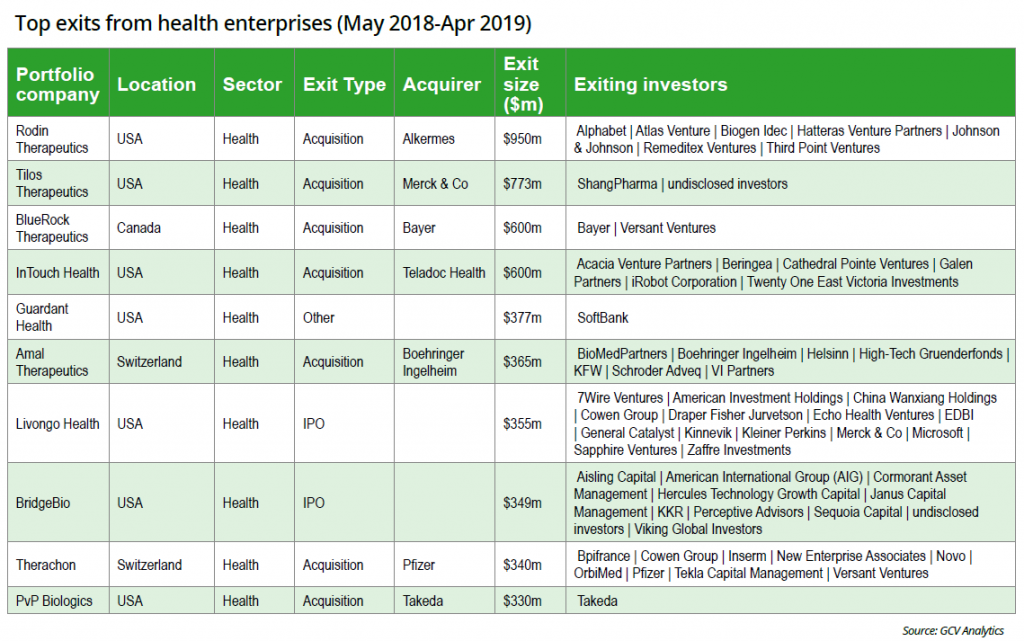Select the Canada location cell

pyautogui.click(x=139, y=228)
